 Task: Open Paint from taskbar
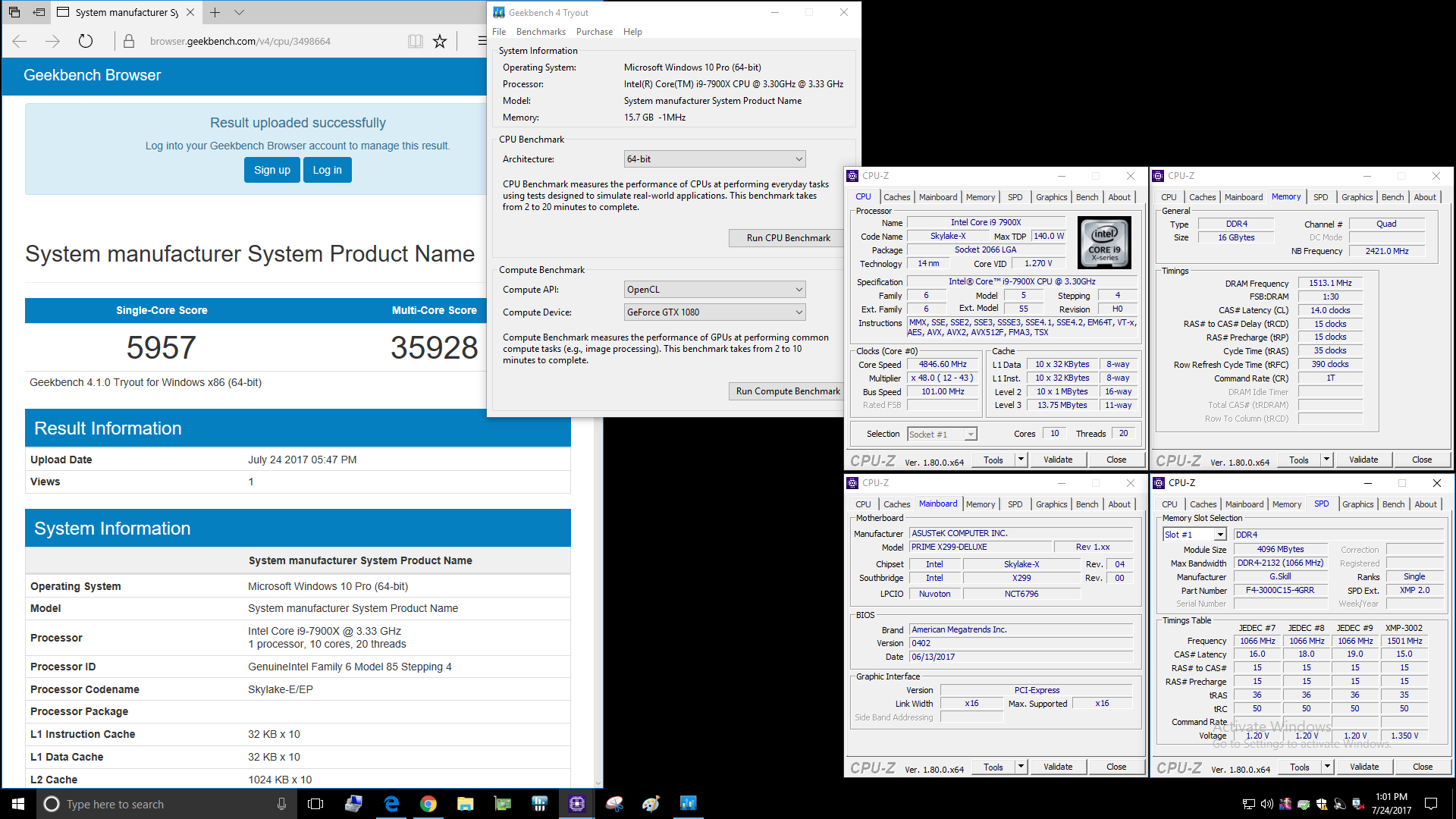[651, 804]
